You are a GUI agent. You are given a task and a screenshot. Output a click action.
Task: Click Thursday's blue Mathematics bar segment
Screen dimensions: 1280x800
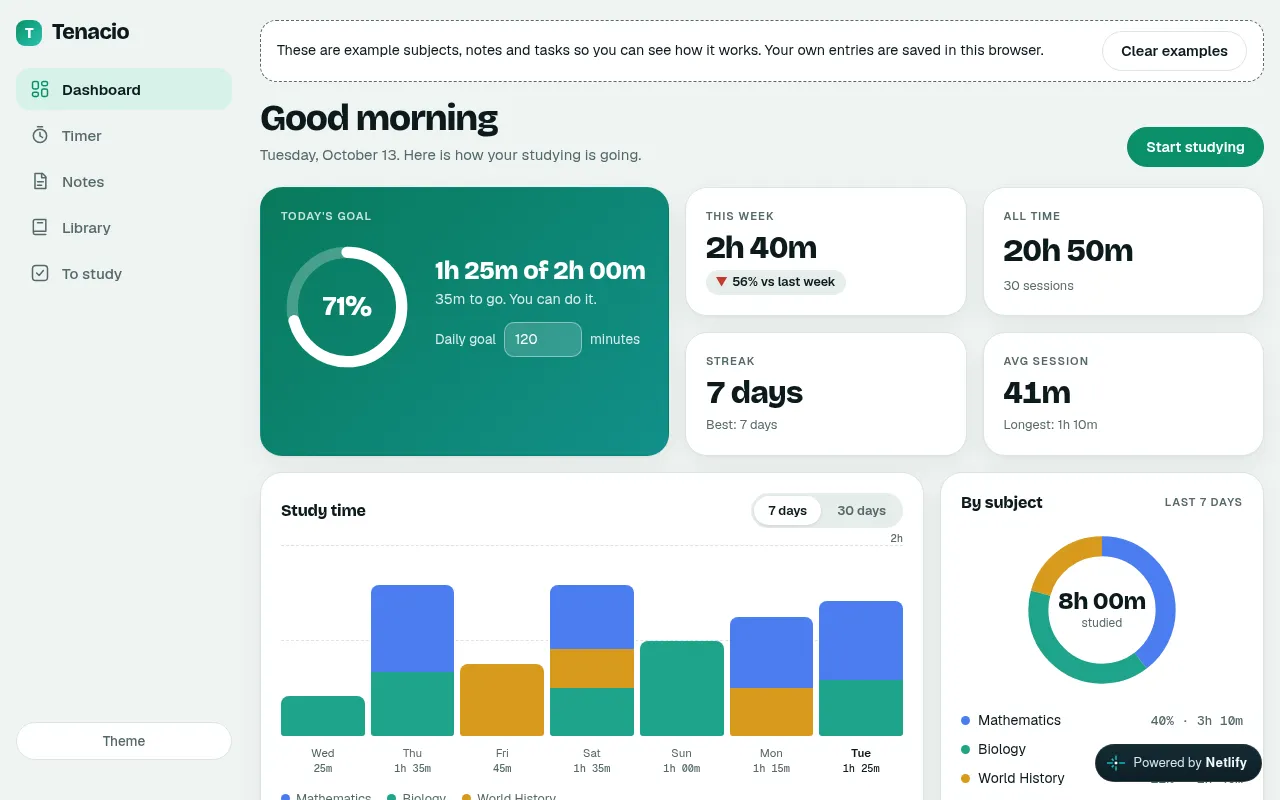click(x=412, y=629)
